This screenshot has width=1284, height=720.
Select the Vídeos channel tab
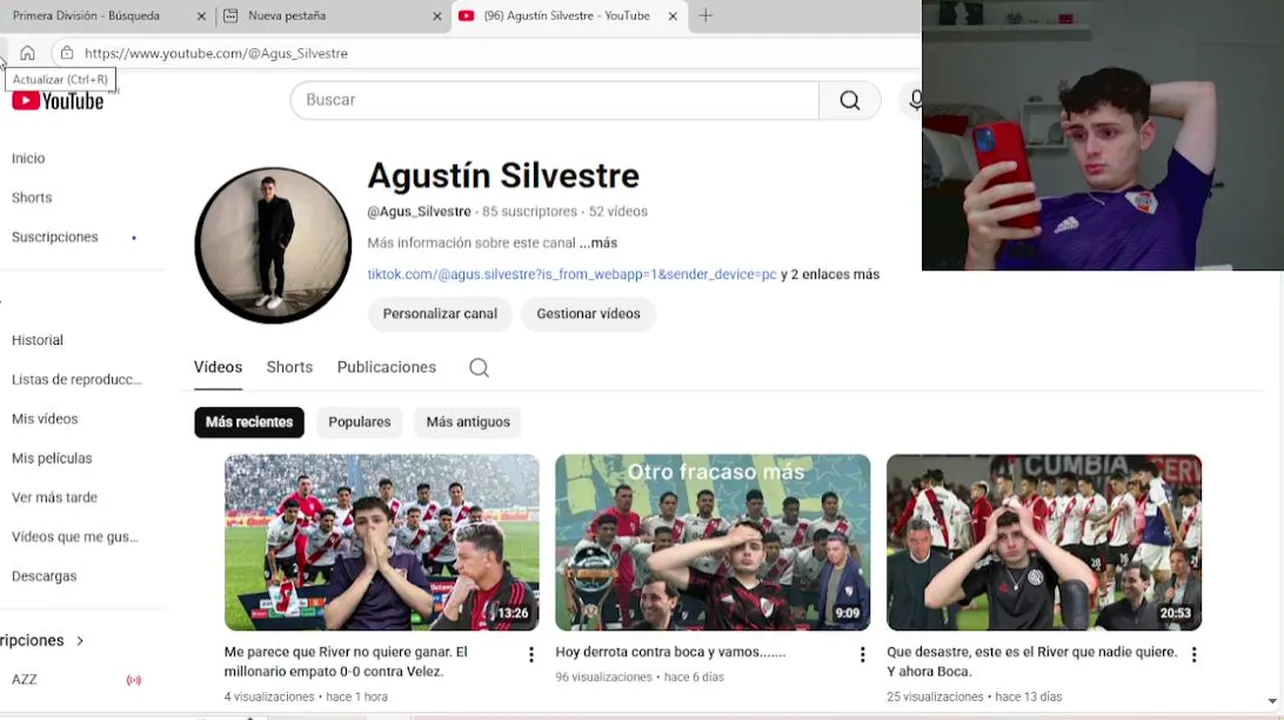pos(218,367)
